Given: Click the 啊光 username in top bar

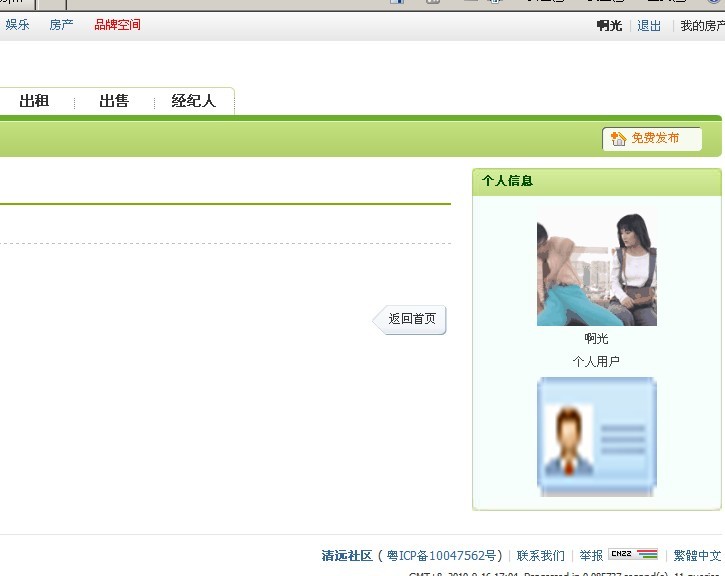Looking at the screenshot, I should tap(609, 25).
